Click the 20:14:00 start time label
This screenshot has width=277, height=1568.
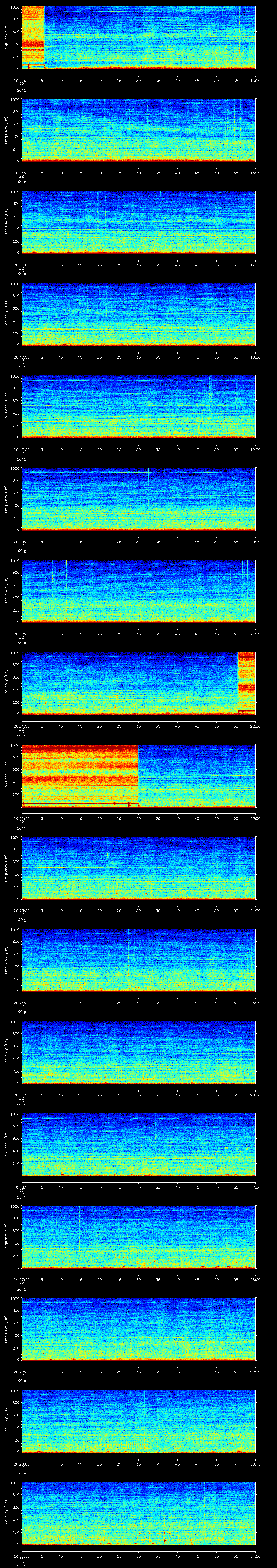tap(21, 80)
